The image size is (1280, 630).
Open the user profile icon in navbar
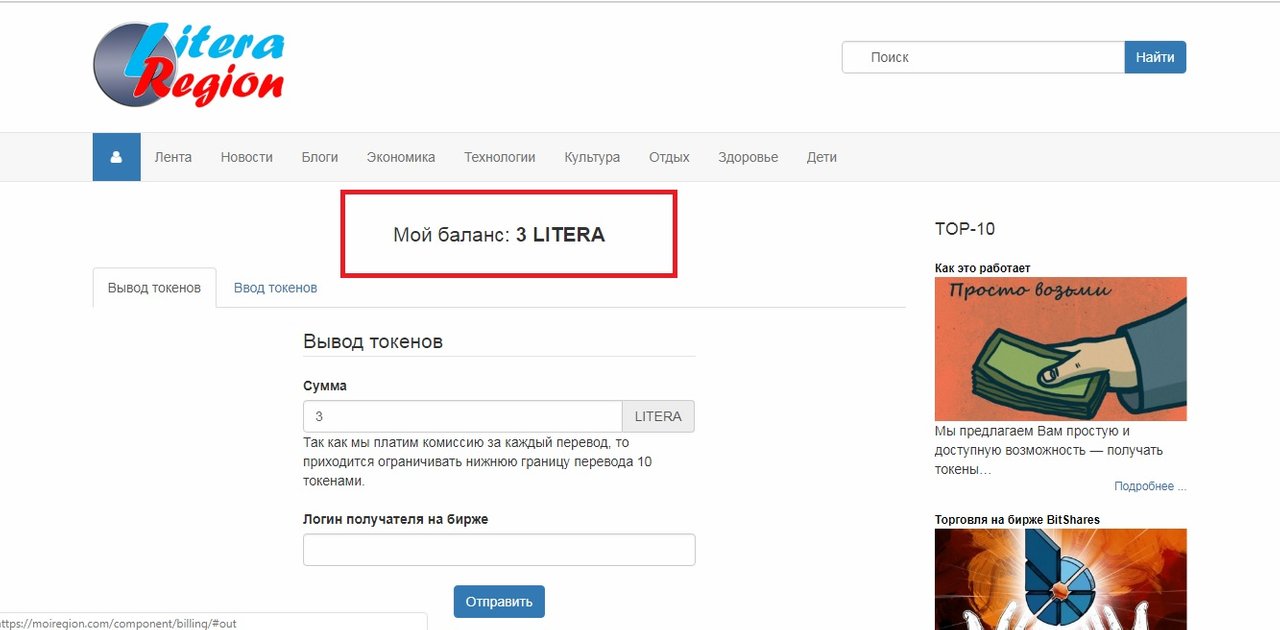tap(116, 157)
